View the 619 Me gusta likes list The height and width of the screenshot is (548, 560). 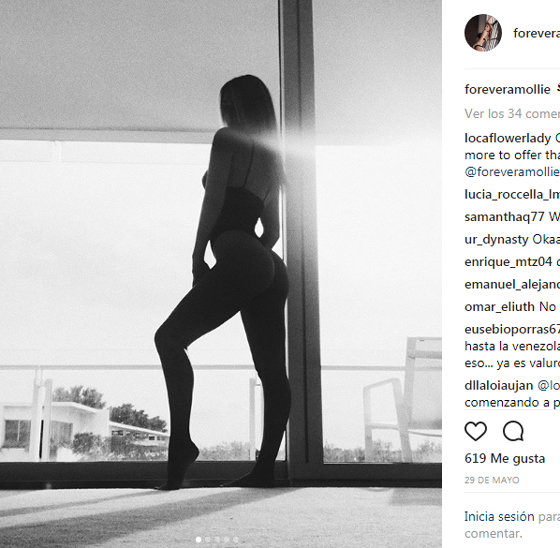505,458
